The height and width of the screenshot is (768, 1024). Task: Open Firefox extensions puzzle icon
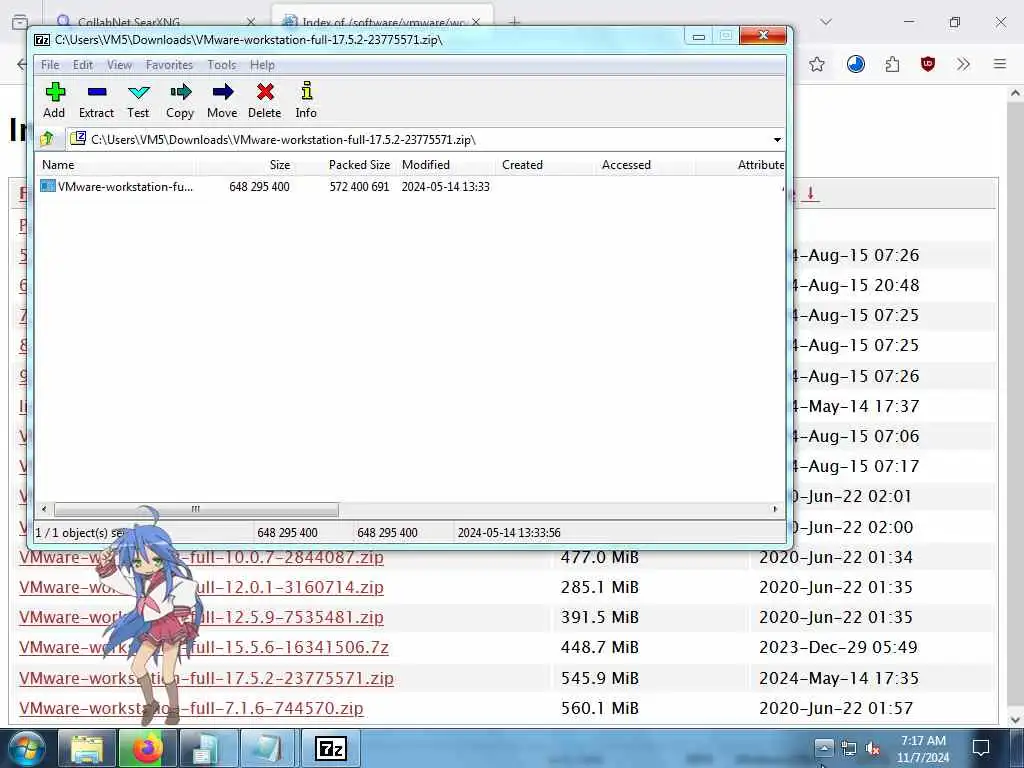[892, 64]
